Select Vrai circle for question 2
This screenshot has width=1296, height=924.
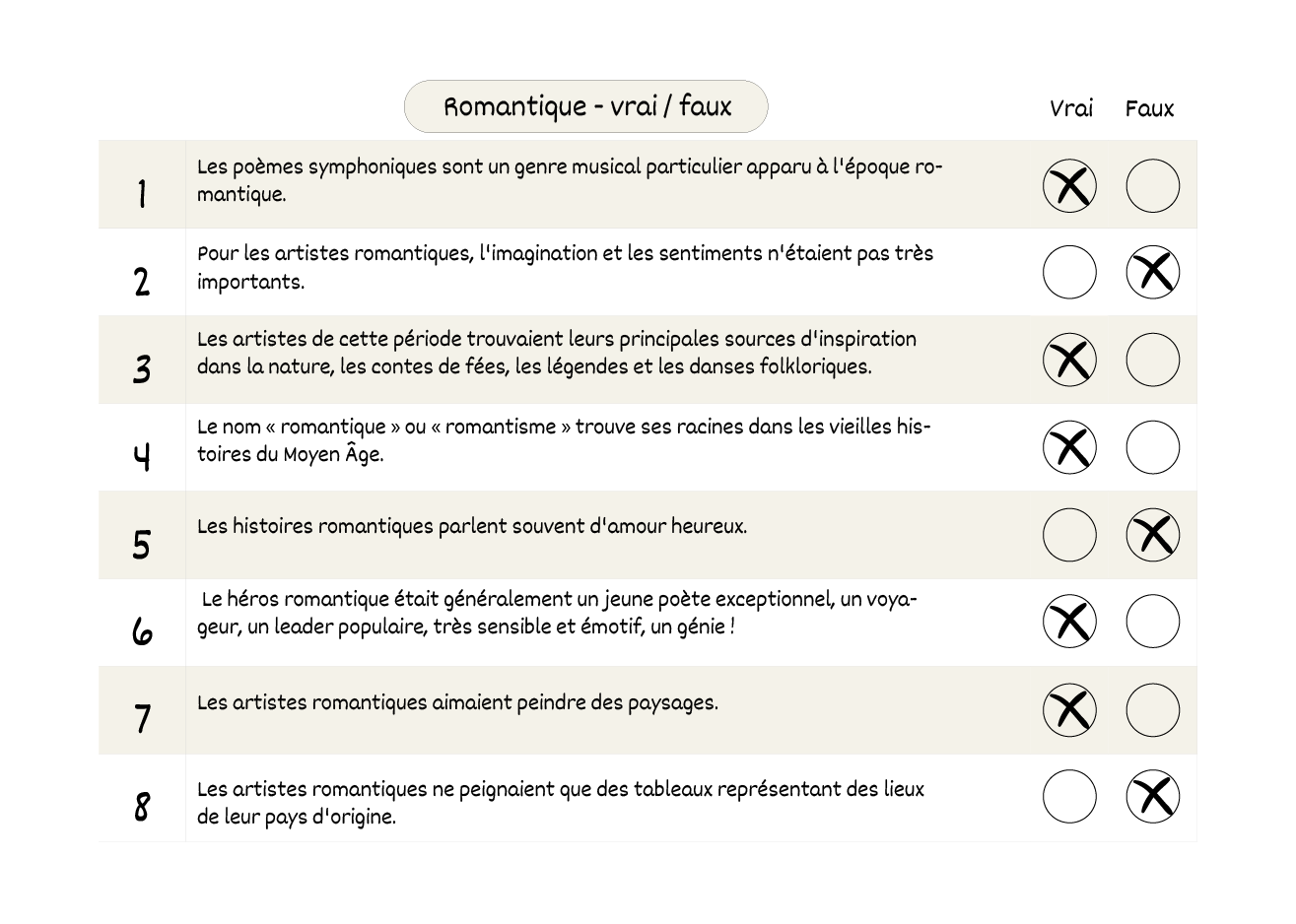(1069, 272)
